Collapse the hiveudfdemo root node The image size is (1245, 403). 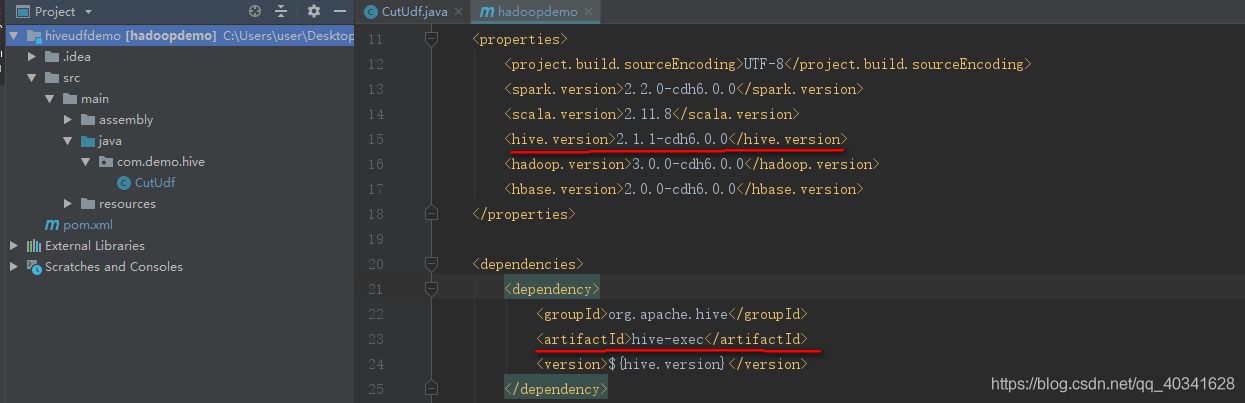point(12,36)
